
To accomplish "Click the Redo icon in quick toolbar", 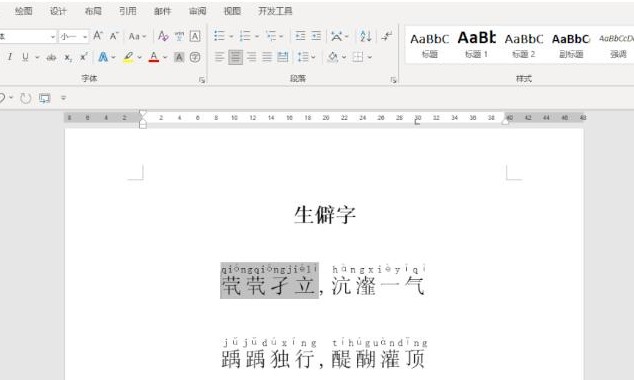I will click(x=25, y=98).
